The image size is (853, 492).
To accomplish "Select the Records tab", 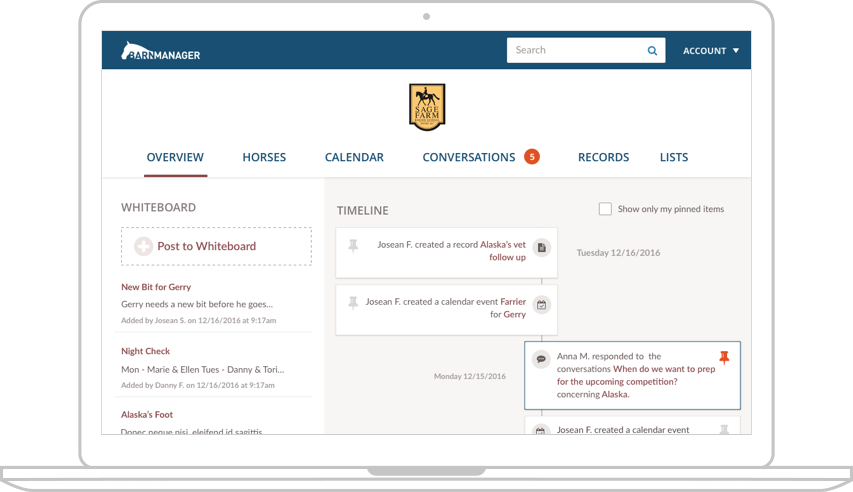I will (603, 157).
